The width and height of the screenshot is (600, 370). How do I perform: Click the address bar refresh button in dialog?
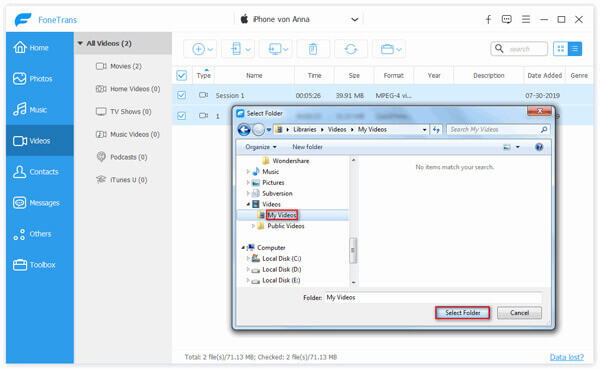tap(437, 130)
